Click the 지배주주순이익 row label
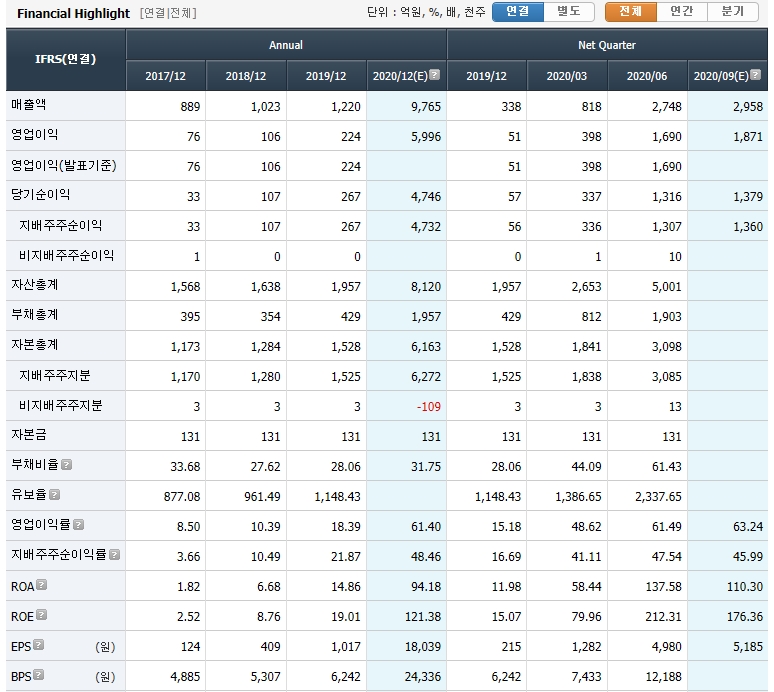 click(x=60, y=225)
